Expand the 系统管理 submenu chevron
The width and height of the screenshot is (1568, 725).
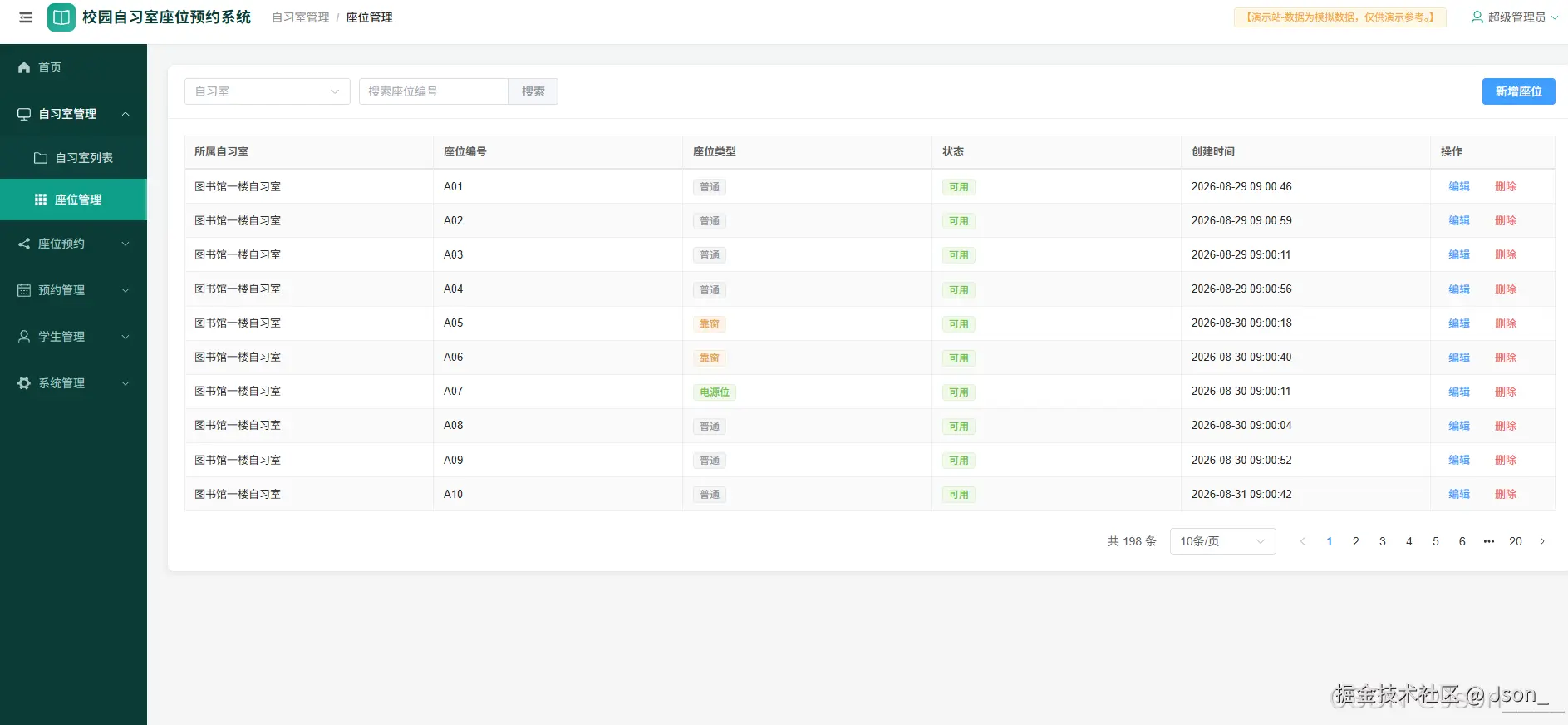[125, 383]
